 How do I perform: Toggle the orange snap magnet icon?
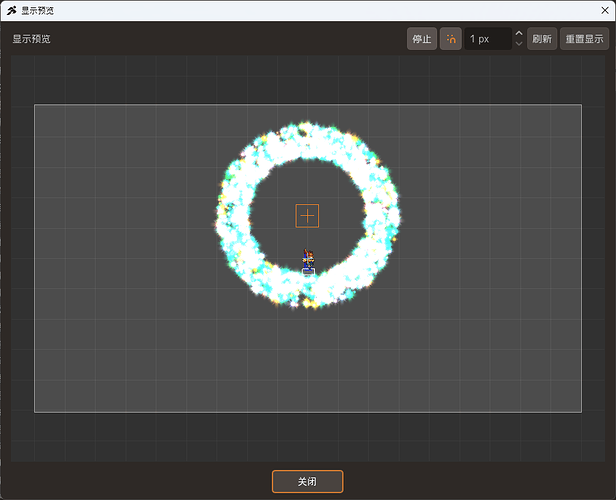[451, 39]
